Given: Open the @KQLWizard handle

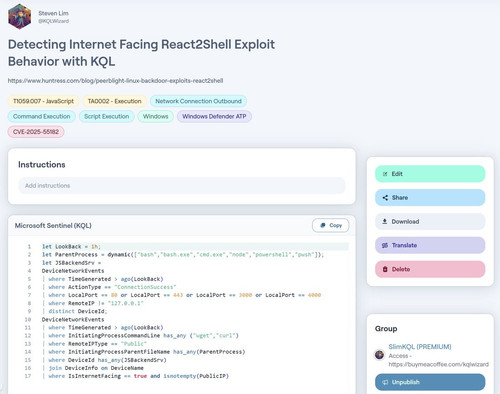Looking at the screenshot, I should (53, 21).
